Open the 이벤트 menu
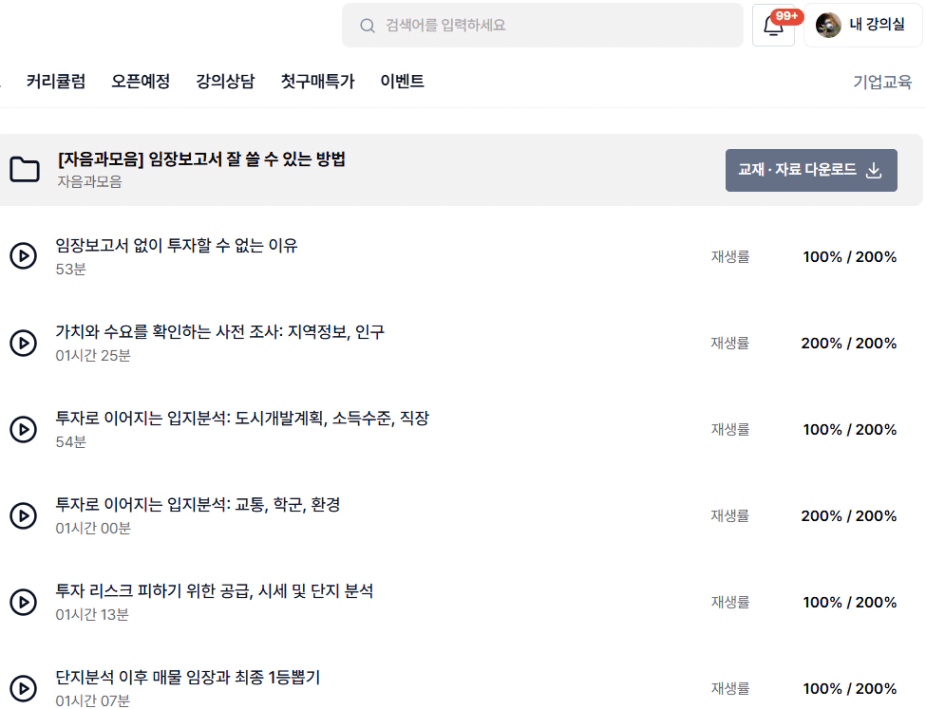 coord(402,81)
